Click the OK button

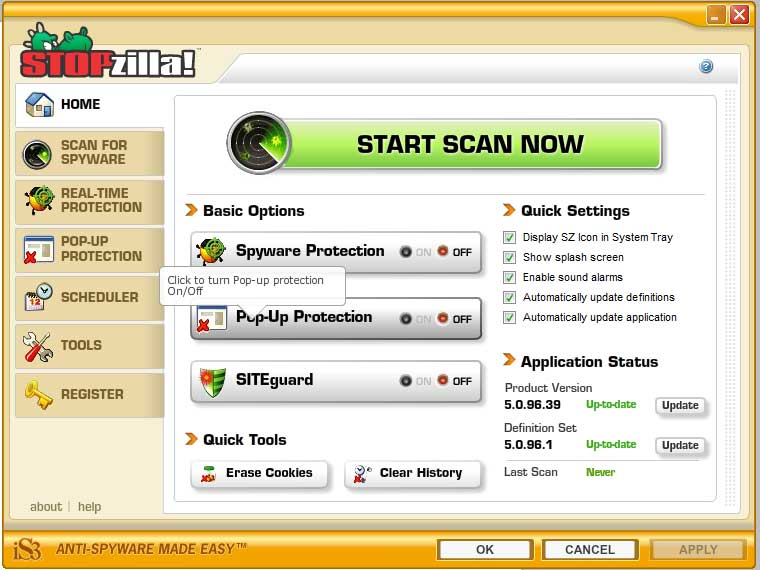(x=485, y=550)
